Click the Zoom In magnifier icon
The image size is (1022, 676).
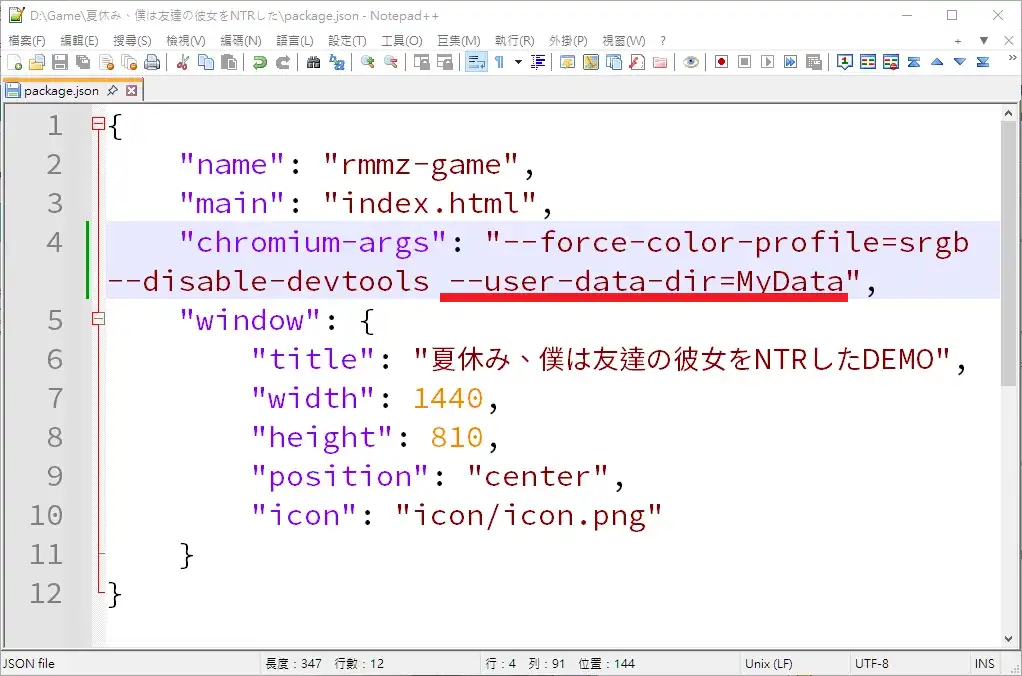(x=368, y=62)
